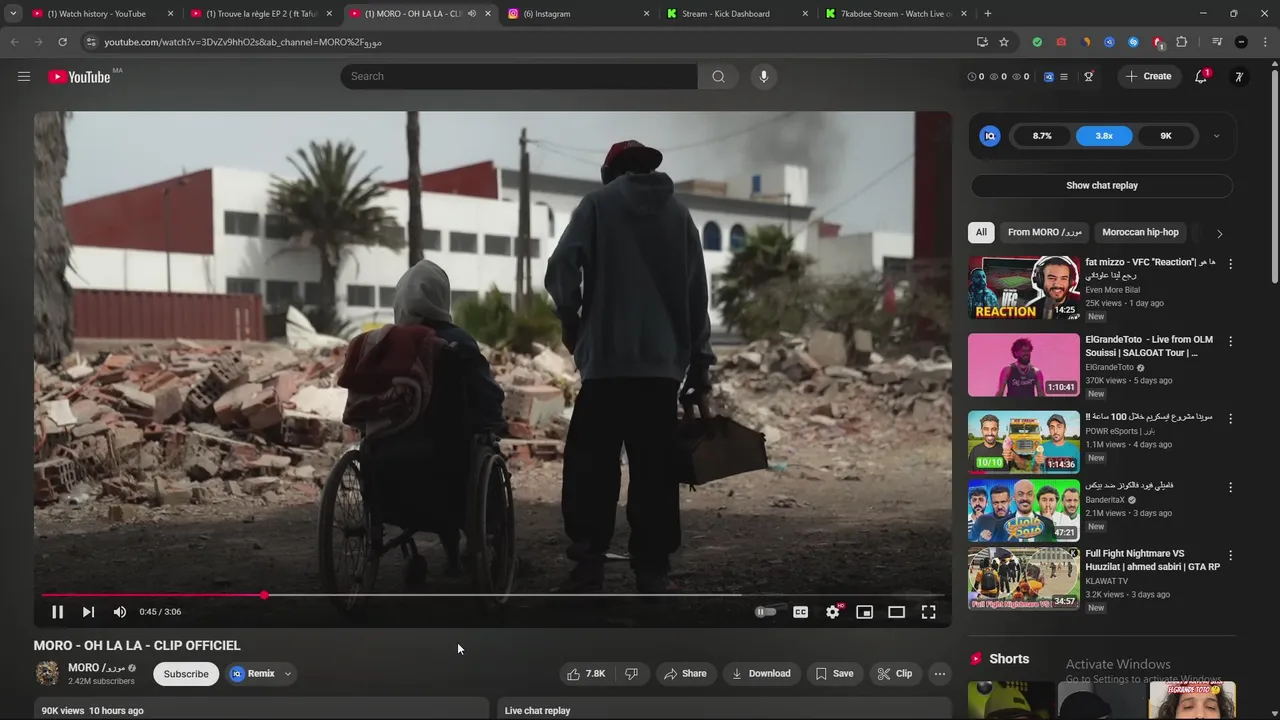Select the From MORO filter chip
This screenshot has height=720, width=1280.
pyautogui.click(x=1044, y=232)
